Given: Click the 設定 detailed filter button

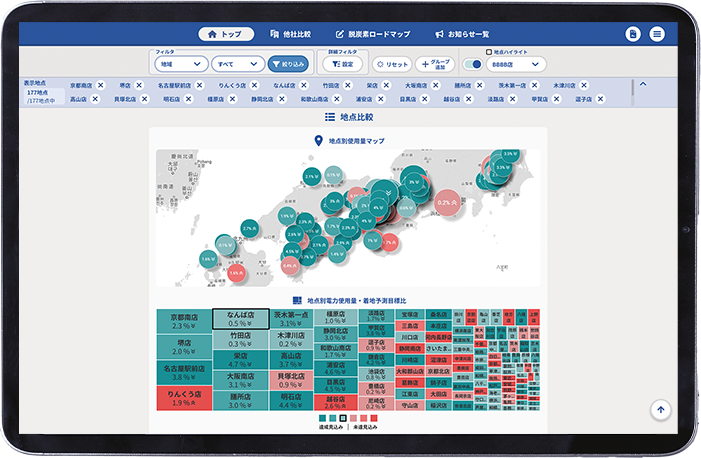Looking at the screenshot, I should click(342, 64).
